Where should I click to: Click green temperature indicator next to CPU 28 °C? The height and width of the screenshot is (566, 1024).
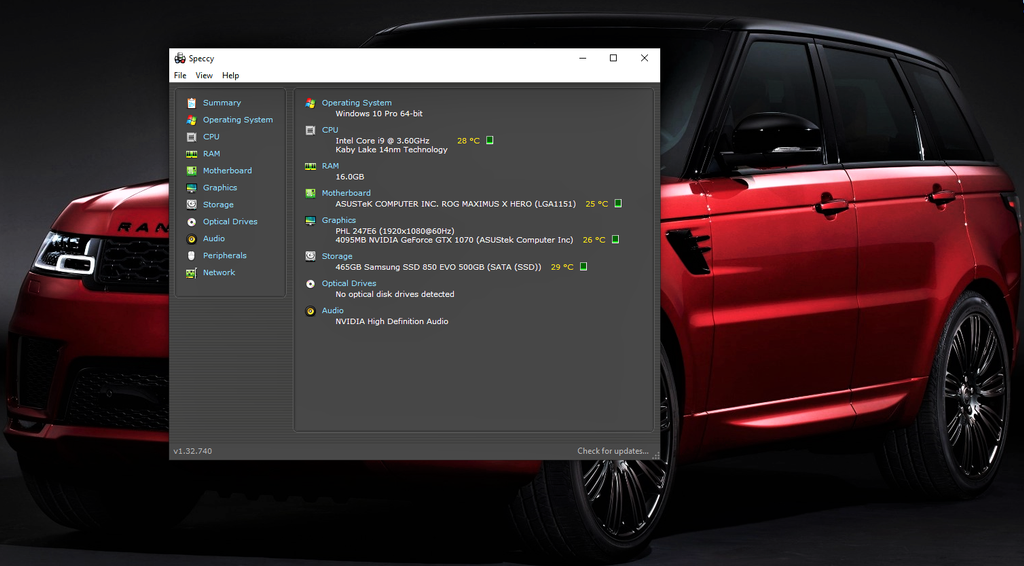(490, 140)
